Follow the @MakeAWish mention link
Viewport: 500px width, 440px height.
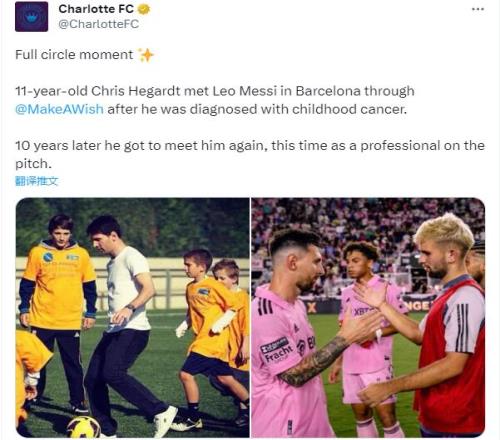click(x=59, y=109)
